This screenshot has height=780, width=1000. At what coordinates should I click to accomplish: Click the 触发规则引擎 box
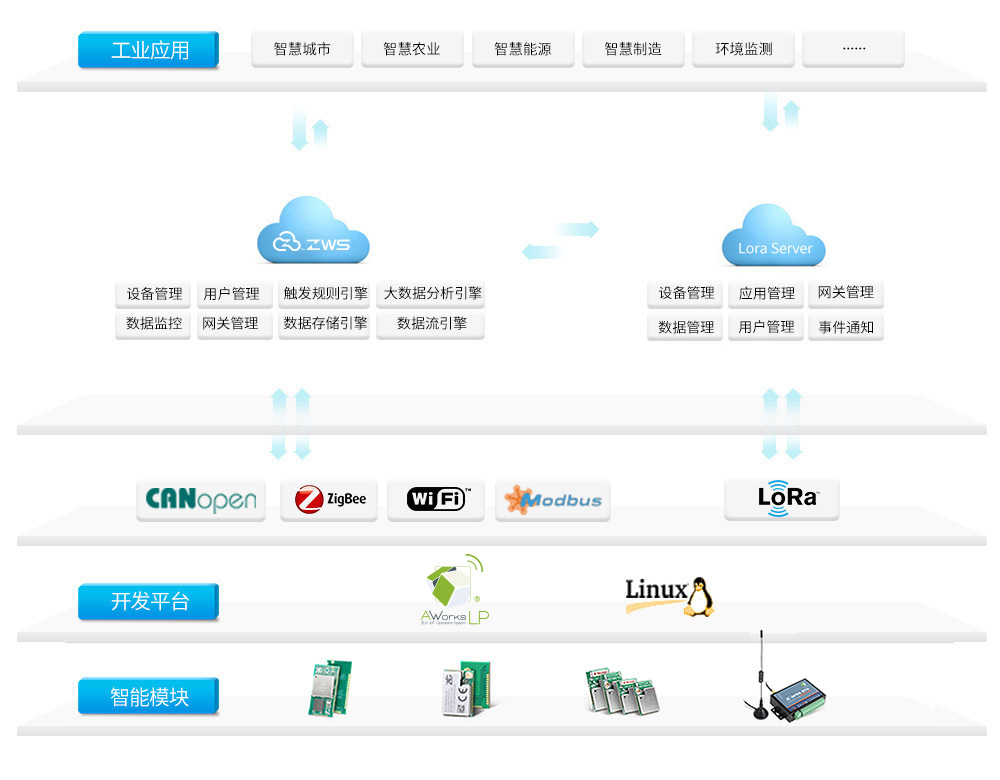click(325, 294)
